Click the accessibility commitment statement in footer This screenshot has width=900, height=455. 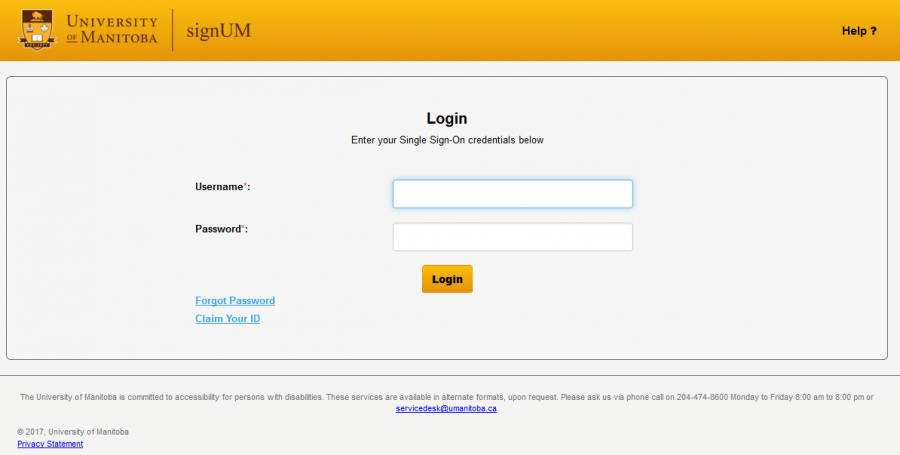pyautogui.click(x=300, y=397)
